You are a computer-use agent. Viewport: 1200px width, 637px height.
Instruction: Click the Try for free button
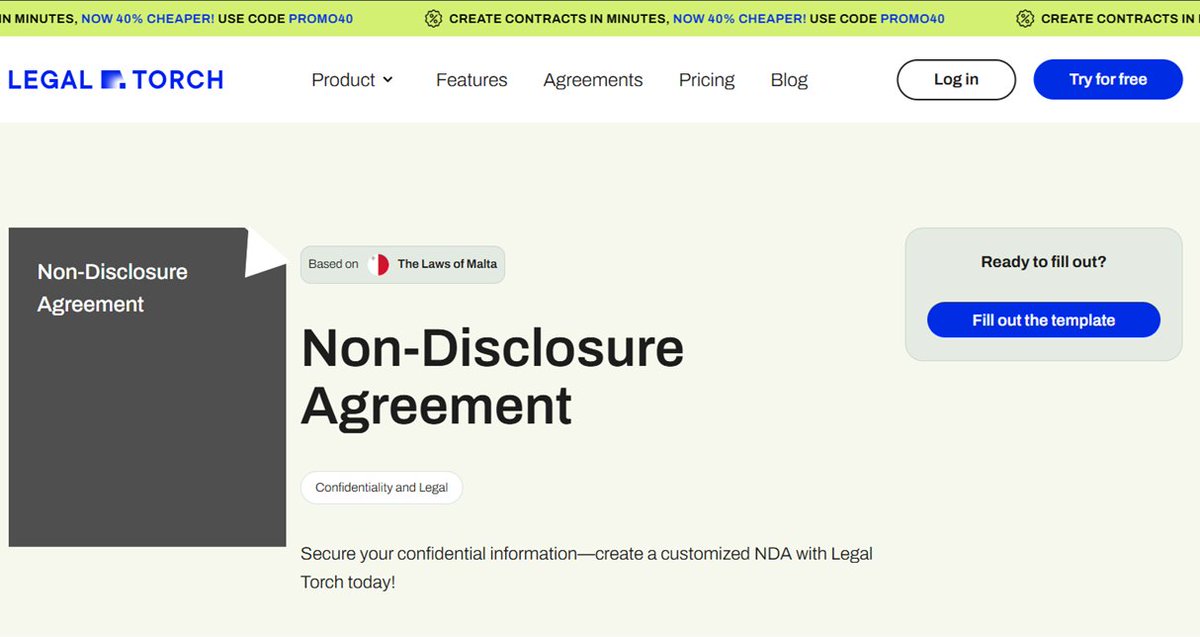click(x=1108, y=80)
